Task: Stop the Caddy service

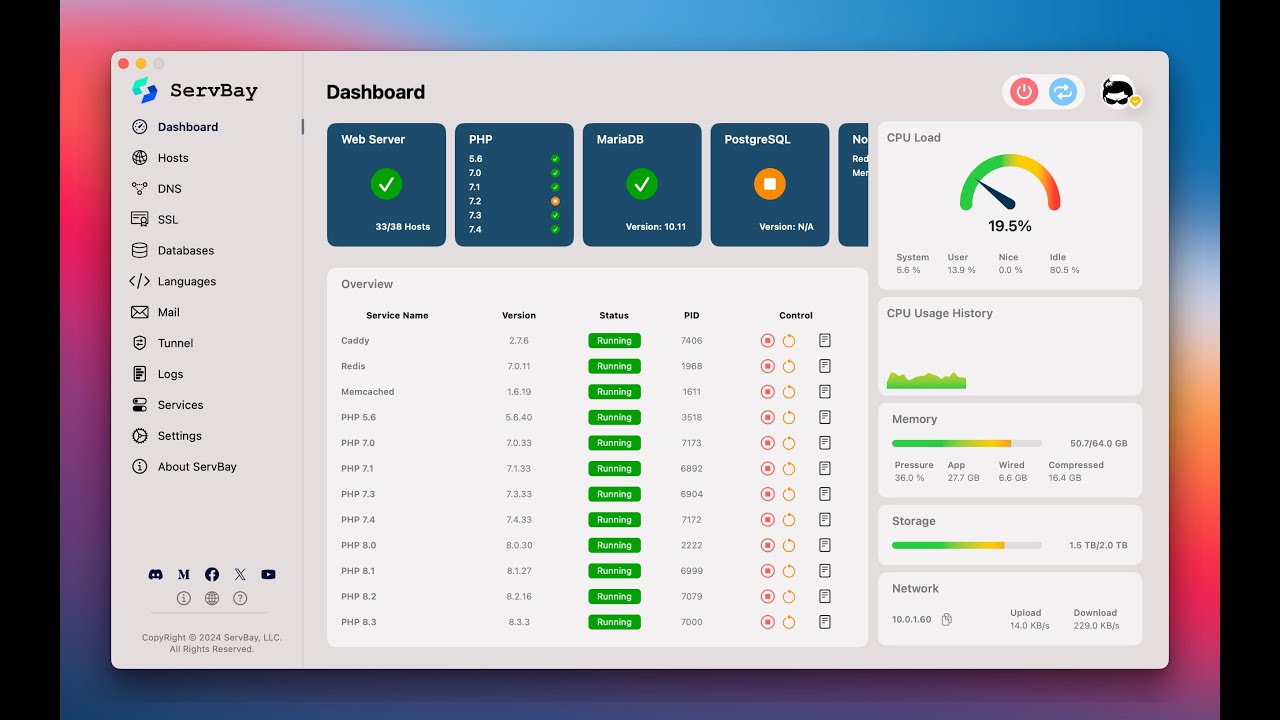Action: tap(767, 341)
